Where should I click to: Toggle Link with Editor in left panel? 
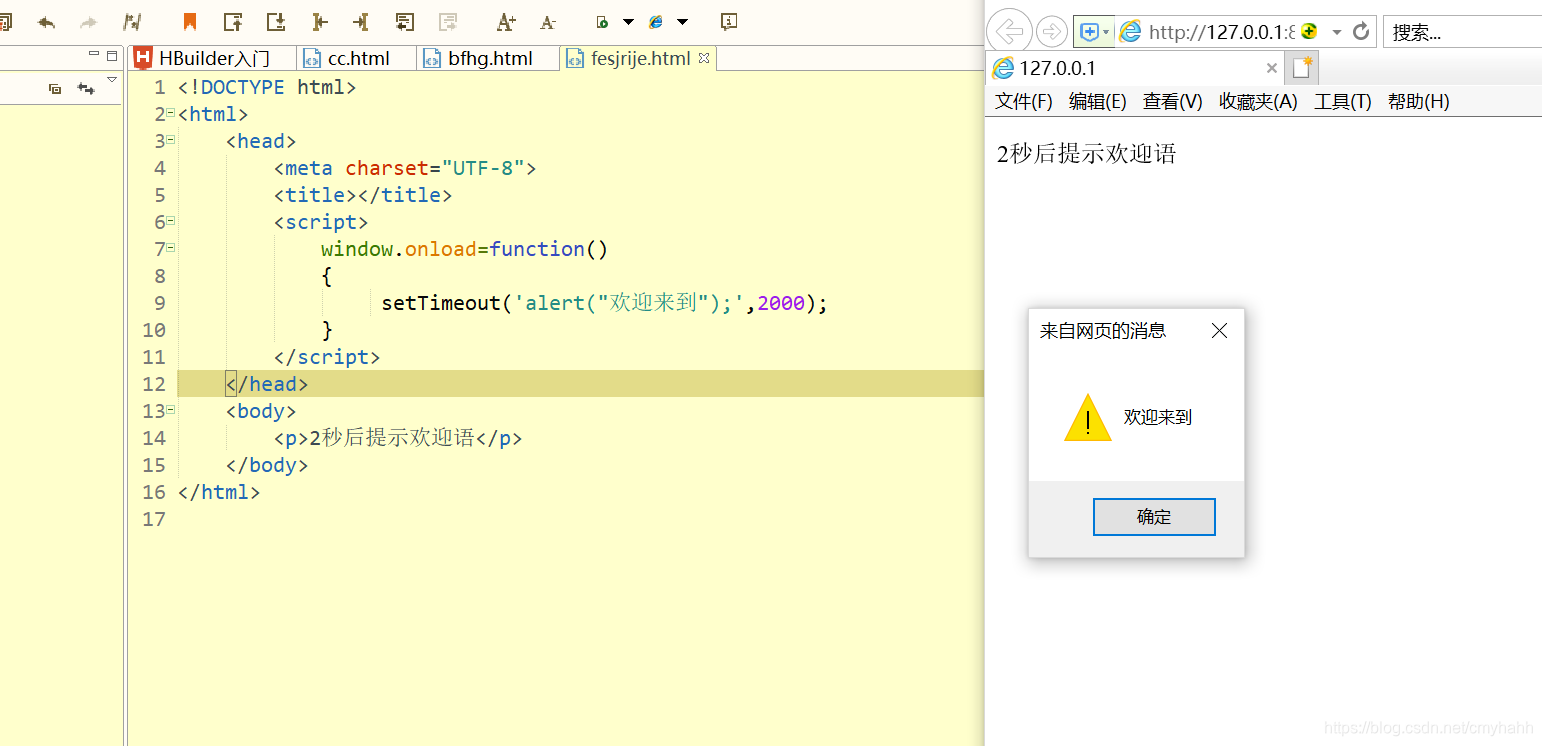coord(86,89)
